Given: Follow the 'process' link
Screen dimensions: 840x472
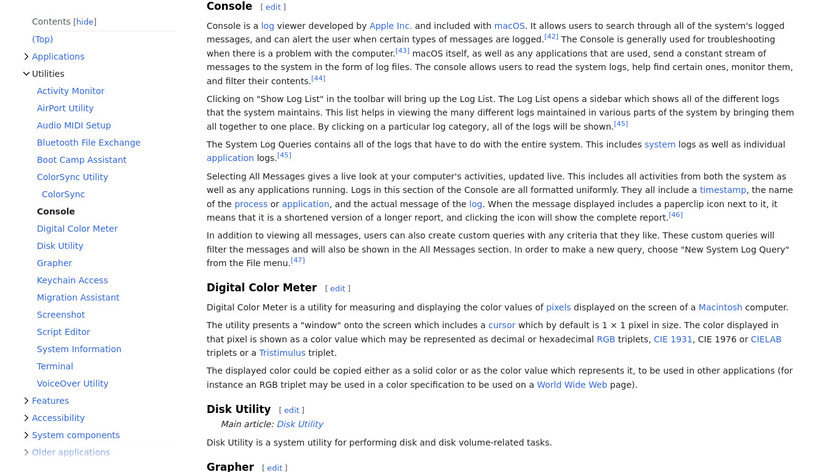Looking at the screenshot, I should (251, 204).
